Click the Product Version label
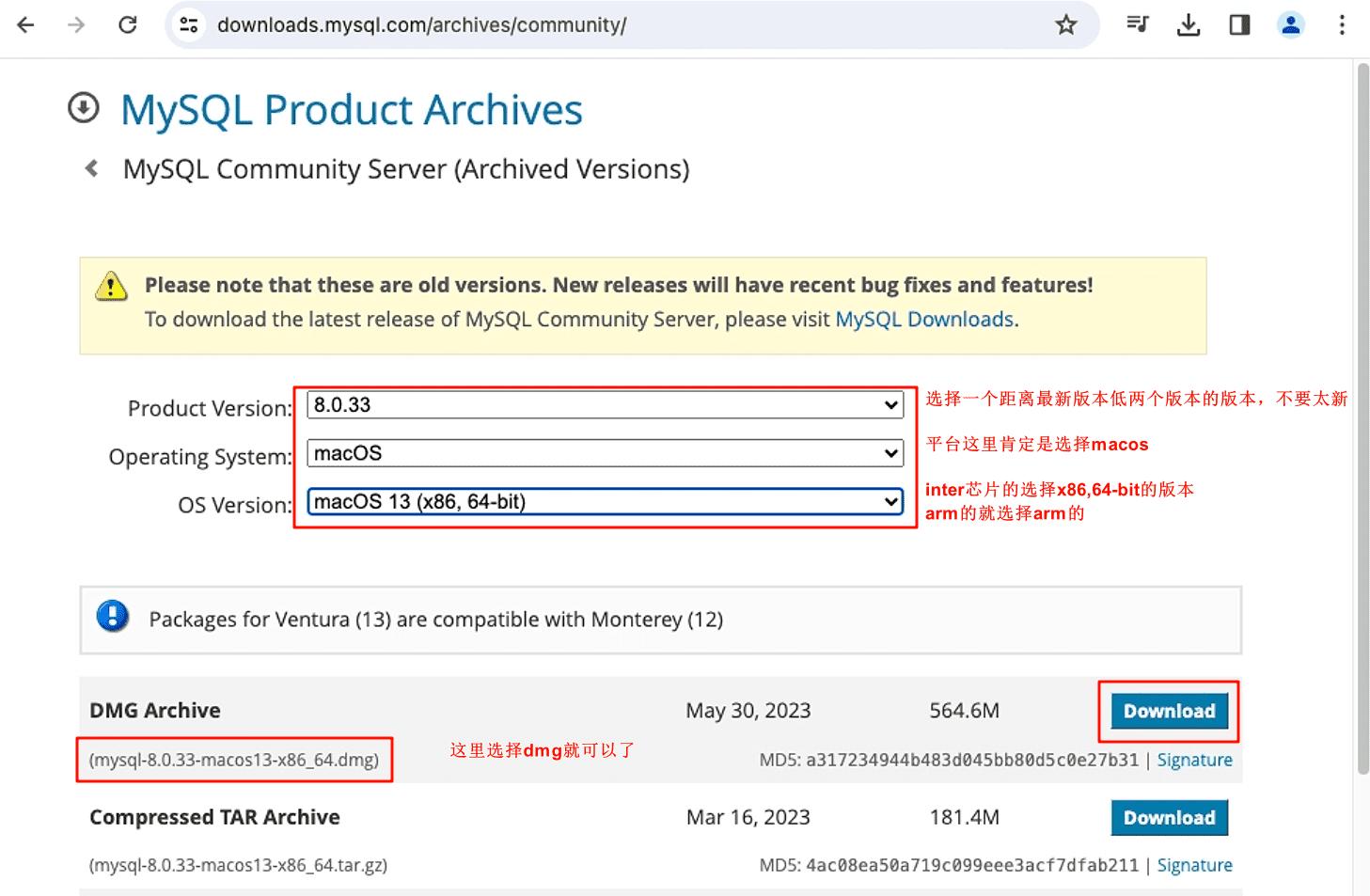Viewport: 1370px width, 896px height. [210, 408]
